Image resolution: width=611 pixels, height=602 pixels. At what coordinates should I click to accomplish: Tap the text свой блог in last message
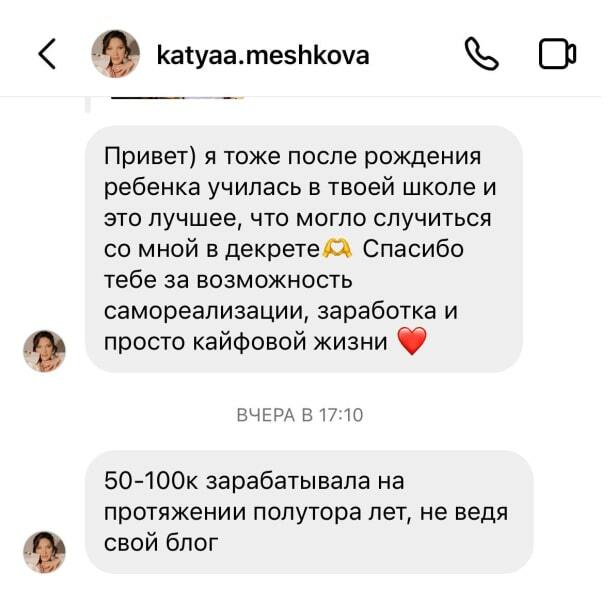click(161, 542)
